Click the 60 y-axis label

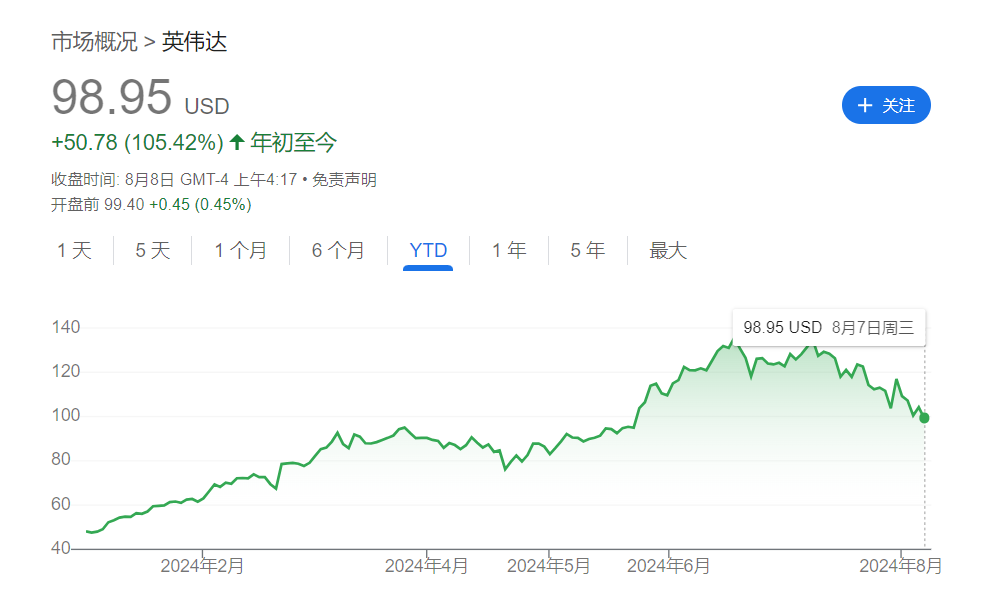pyautogui.click(x=61, y=504)
